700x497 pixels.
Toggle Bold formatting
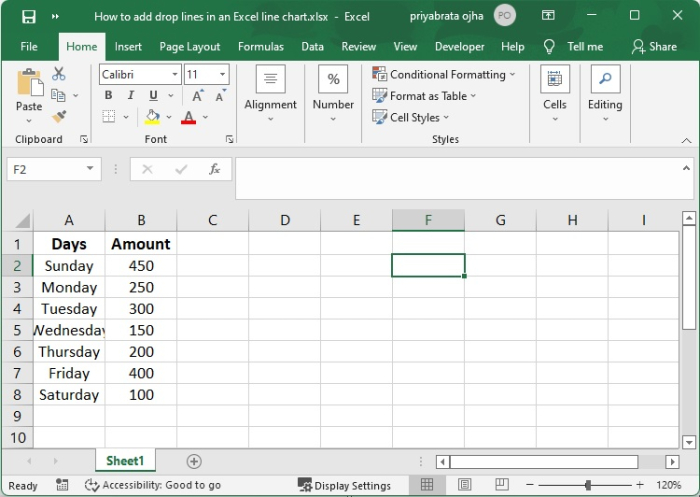(x=108, y=96)
